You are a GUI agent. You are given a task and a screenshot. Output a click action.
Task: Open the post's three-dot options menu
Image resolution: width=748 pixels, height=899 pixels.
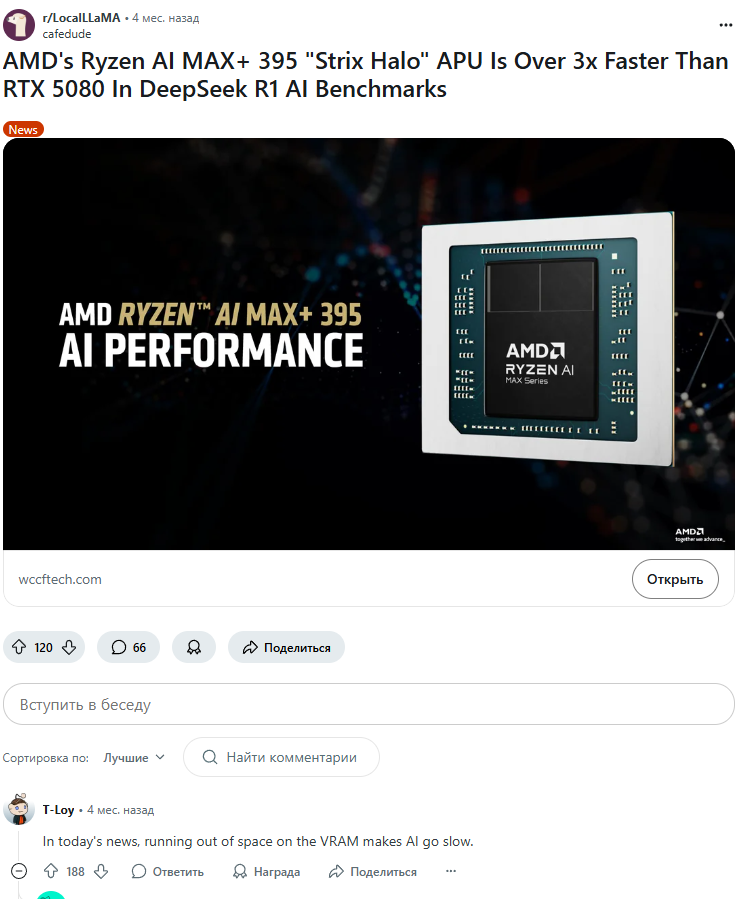[x=726, y=25]
